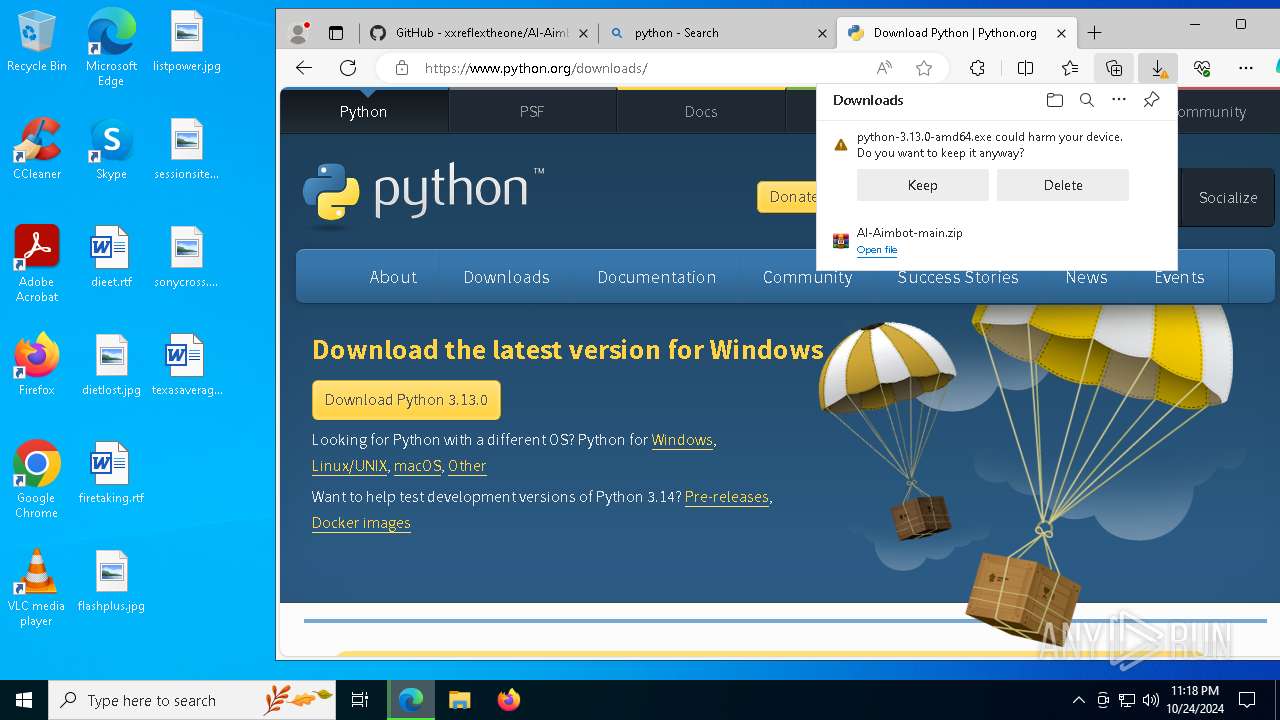This screenshot has width=1280, height=720.
Task: Delete the python-3.13.0-amd64.exe download
Action: [x=1063, y=185]
